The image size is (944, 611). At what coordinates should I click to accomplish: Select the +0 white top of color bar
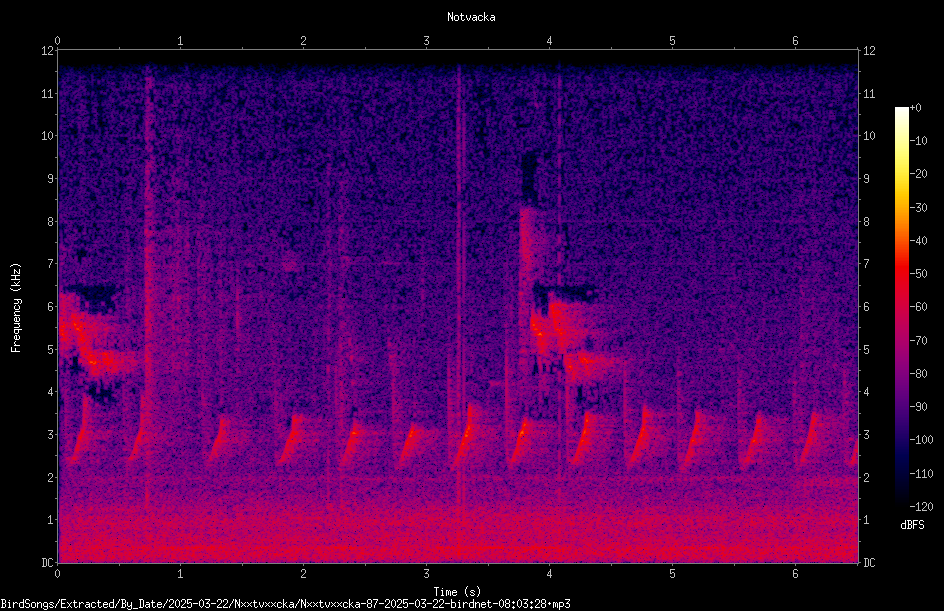[x=901, y=110]
